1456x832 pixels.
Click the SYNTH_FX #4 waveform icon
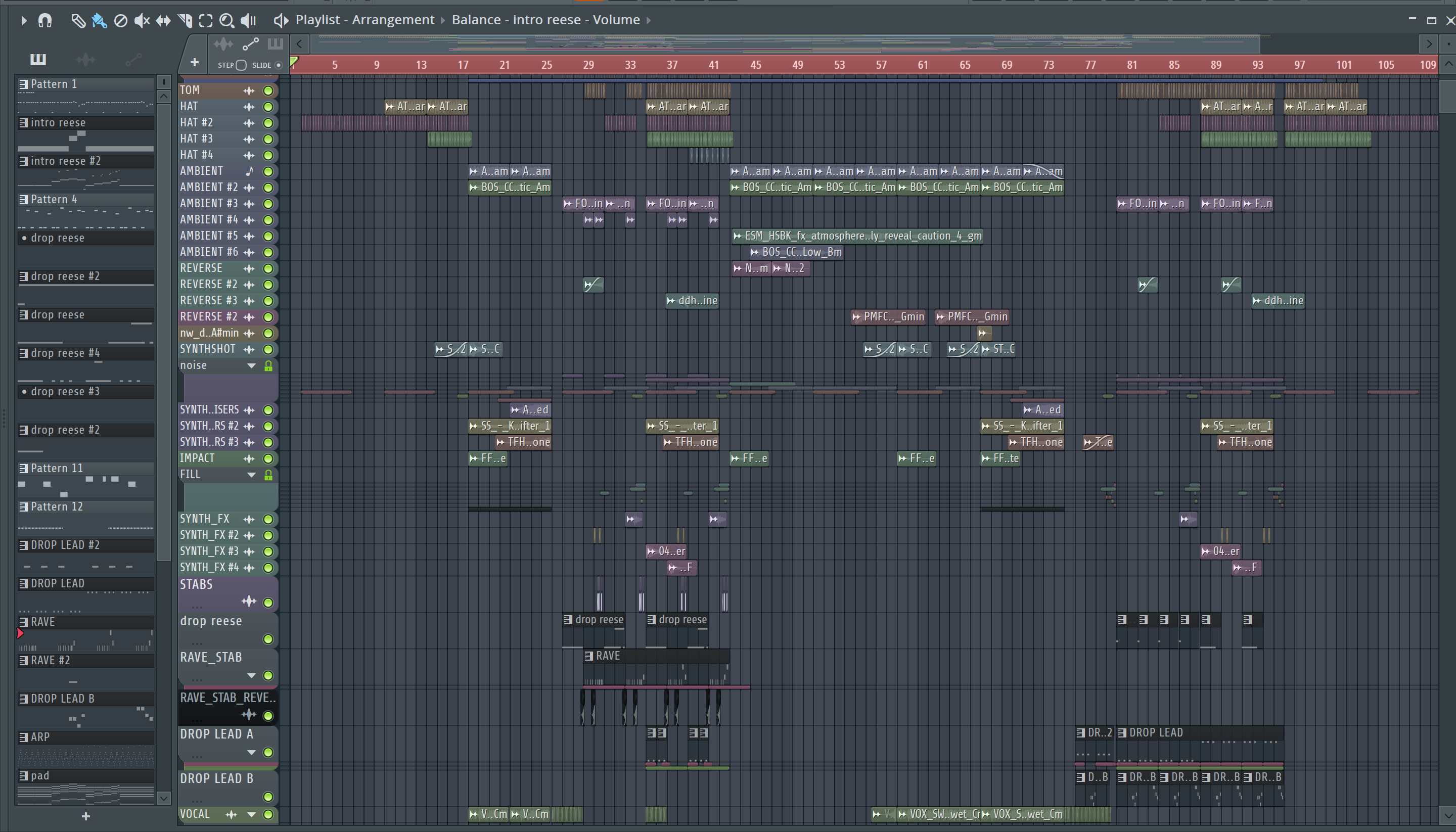coord(249,568)
